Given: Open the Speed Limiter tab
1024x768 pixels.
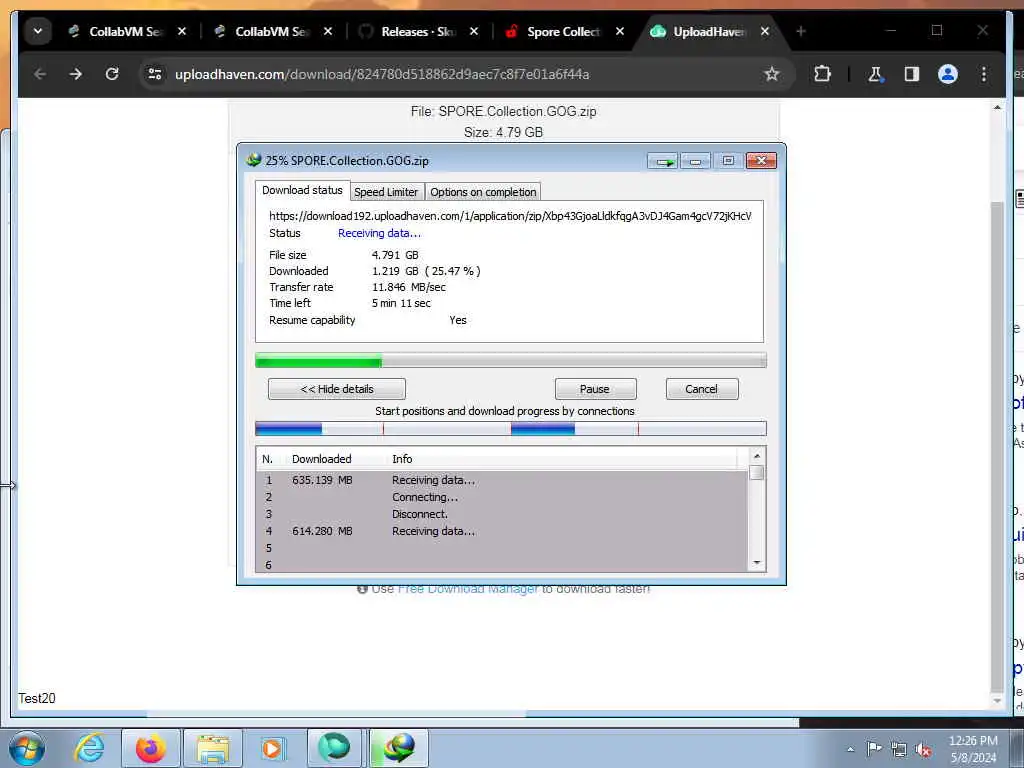Looking at the screenshot, I should (386, 192).
